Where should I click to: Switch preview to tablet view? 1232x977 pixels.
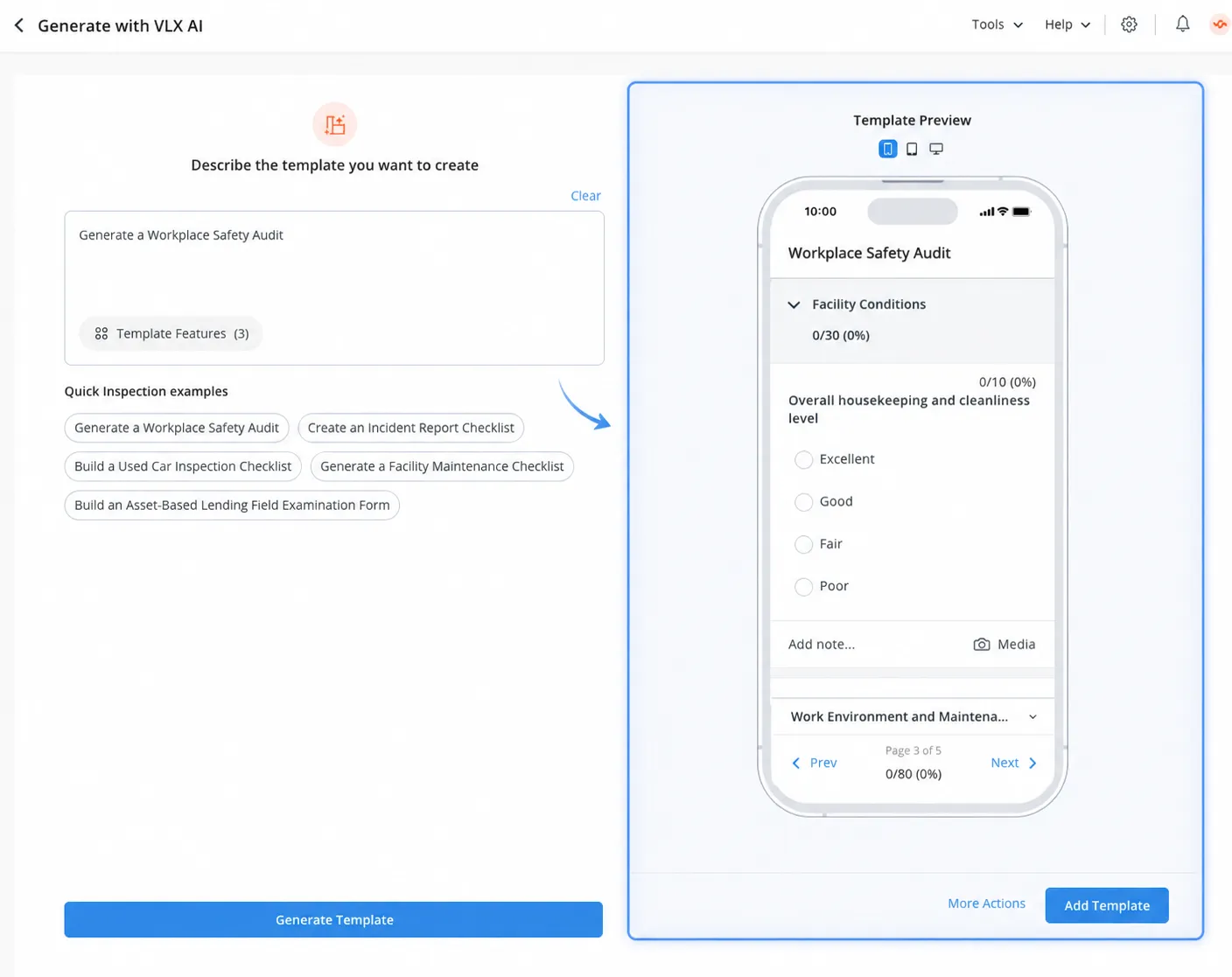click(x=912, y=149)
